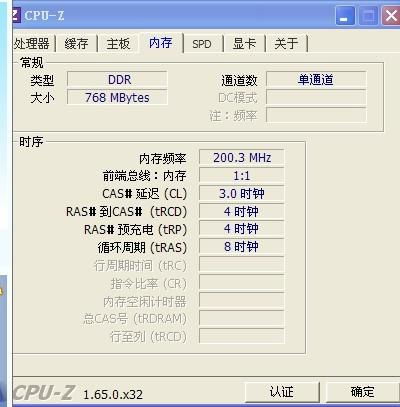Click the tRAS 8 时钟 value field
The width and height of the screenshot is (400, 407).
click(242, 247)
